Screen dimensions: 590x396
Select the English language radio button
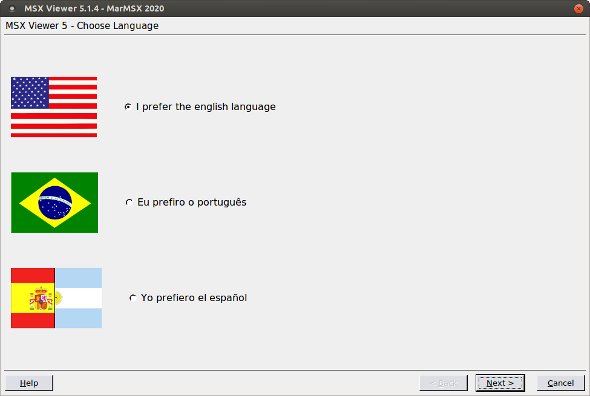[x=128, y=107]
